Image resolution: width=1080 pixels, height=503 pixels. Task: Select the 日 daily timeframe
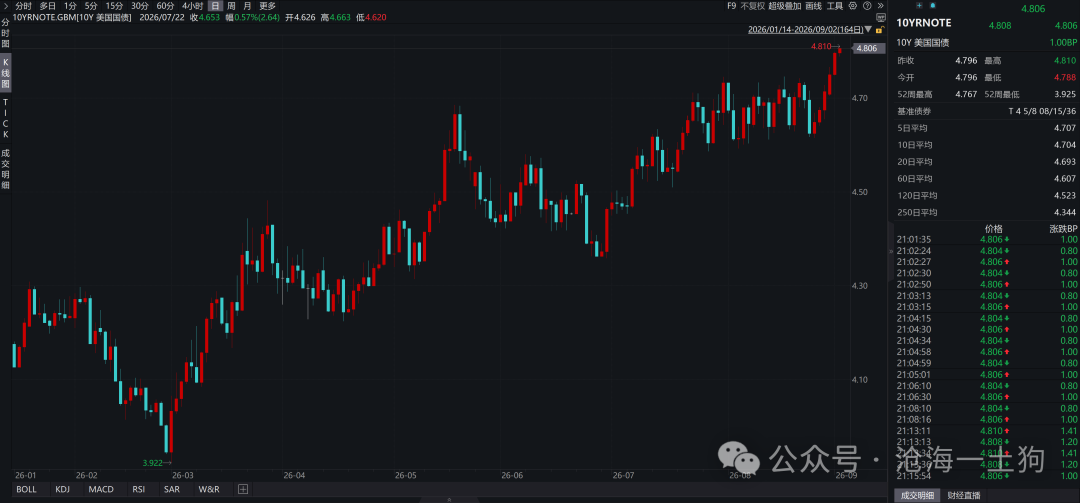[215, 6]
